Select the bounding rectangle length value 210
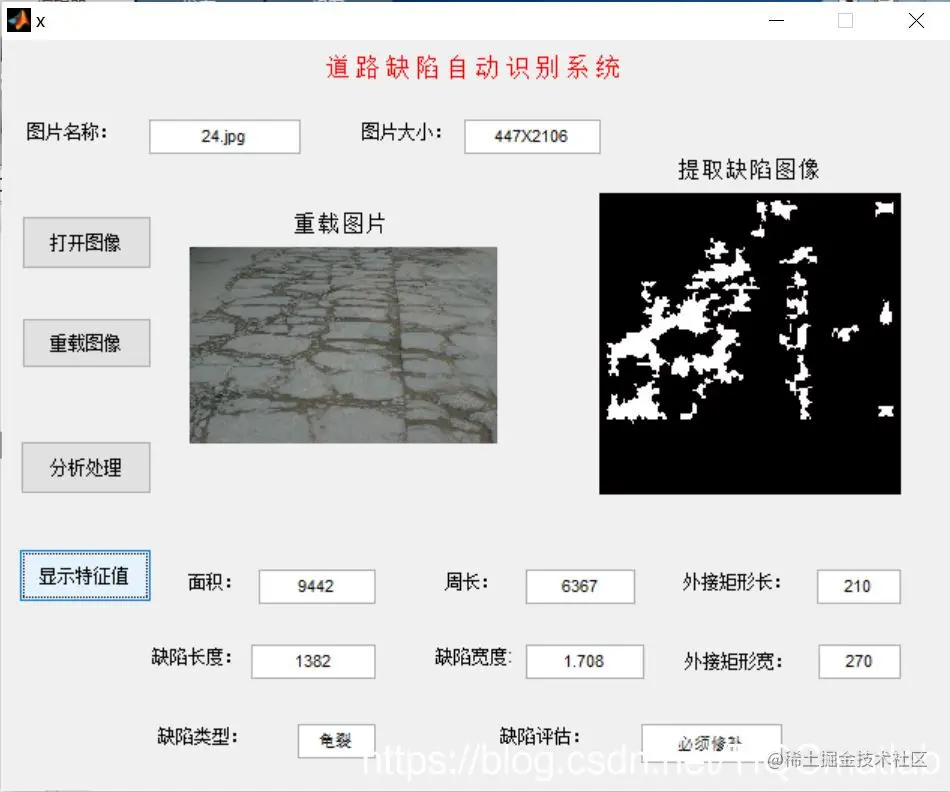Image resolution: width=950 pixels, height=792 pixels. [x=858, y=587]
